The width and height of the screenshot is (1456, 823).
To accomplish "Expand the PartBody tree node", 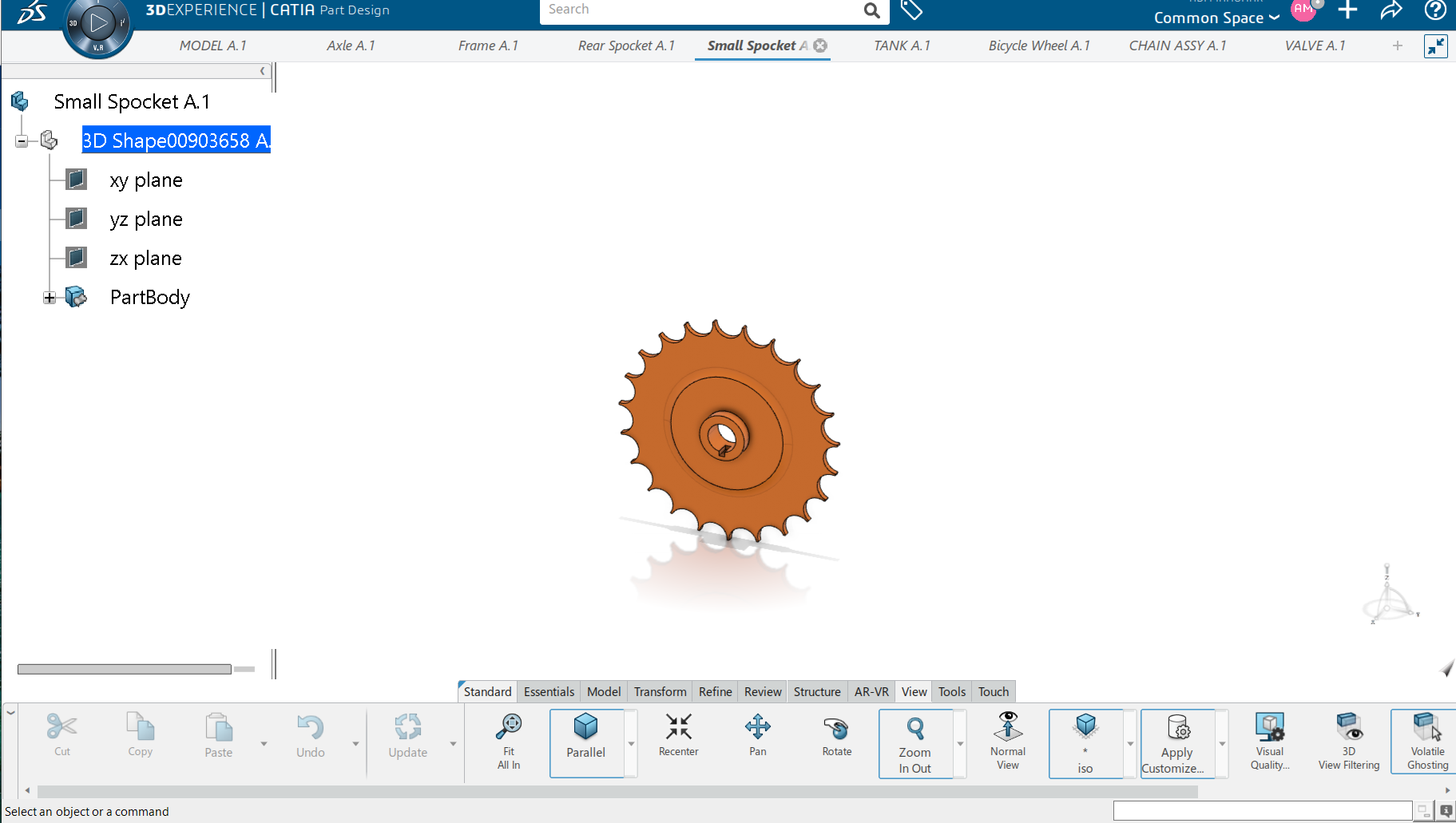I will click(x=50, y=298).
